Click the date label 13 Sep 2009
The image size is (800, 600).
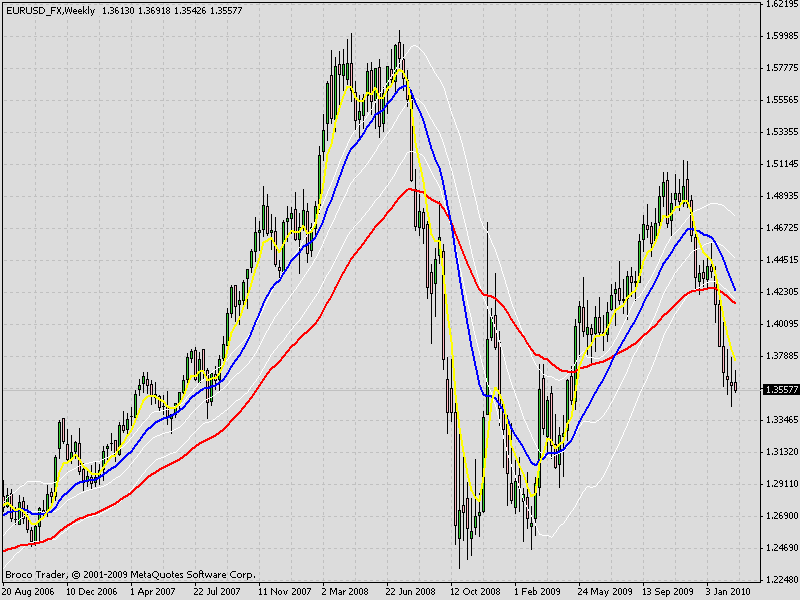pos(667,592)
